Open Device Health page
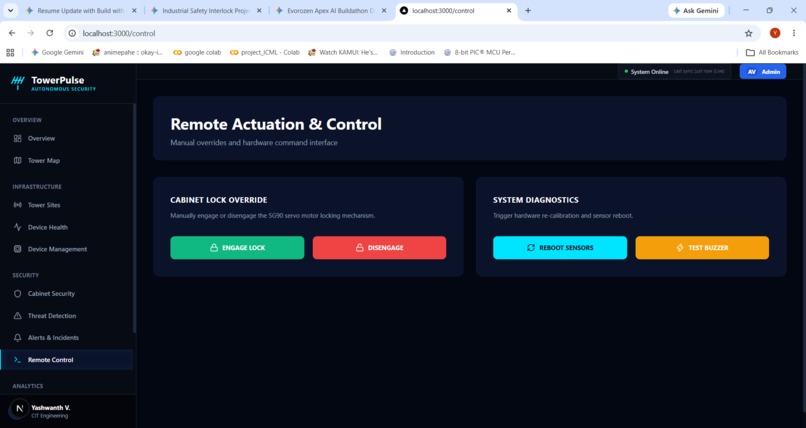This screenshot has height=428, width=806. [x=67, y=227]
